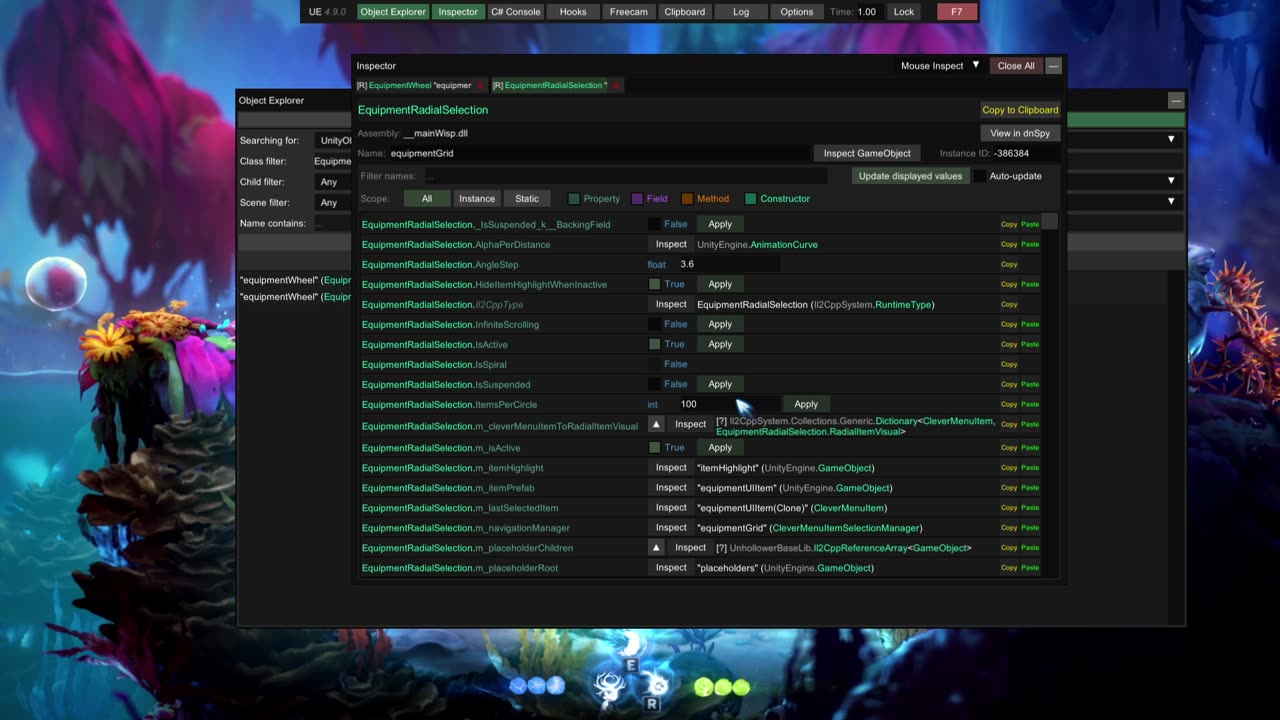The height and width of the screenshot is (720, 1280).
Task: Copy the IsSpiral value
Action: pos(1009,364)
